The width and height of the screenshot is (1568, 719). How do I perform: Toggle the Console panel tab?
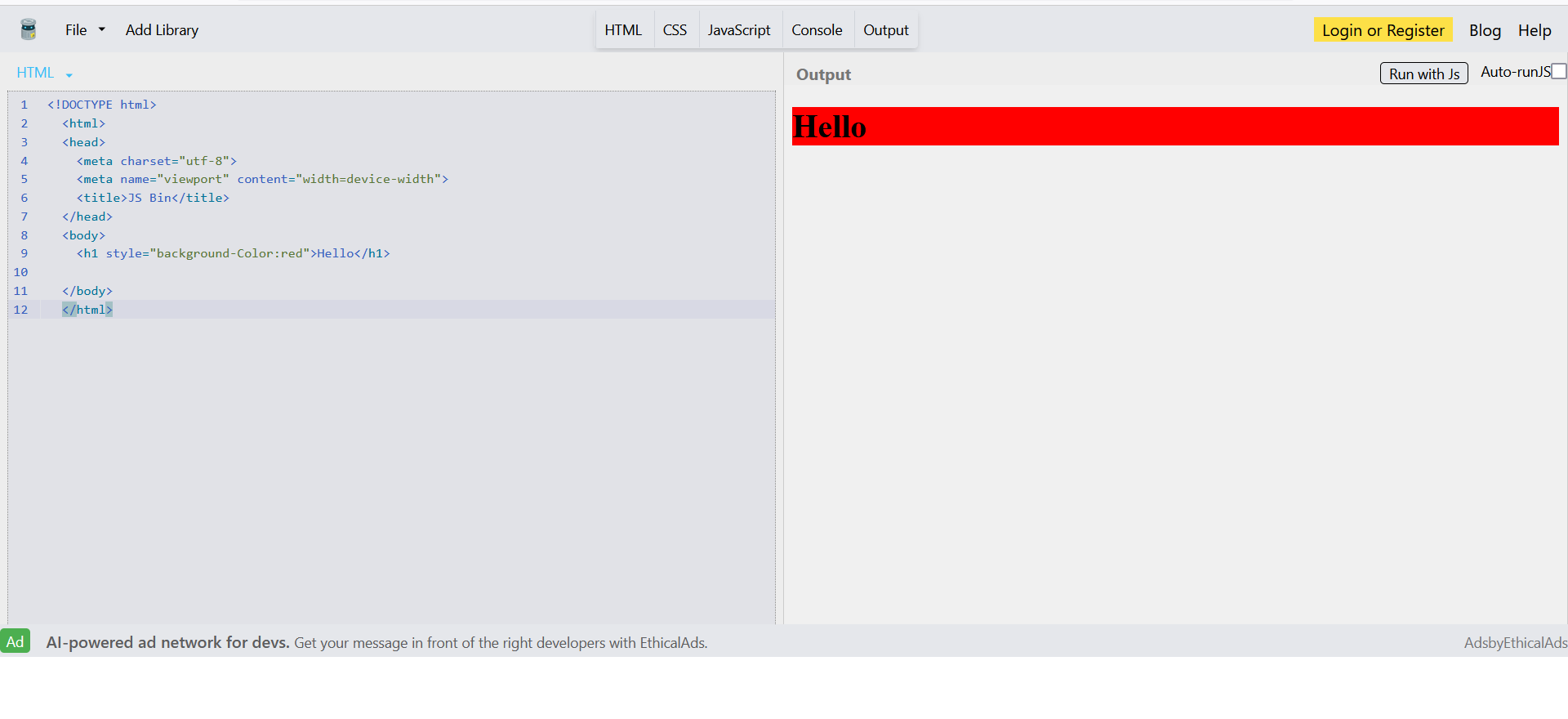coord(817,30)
